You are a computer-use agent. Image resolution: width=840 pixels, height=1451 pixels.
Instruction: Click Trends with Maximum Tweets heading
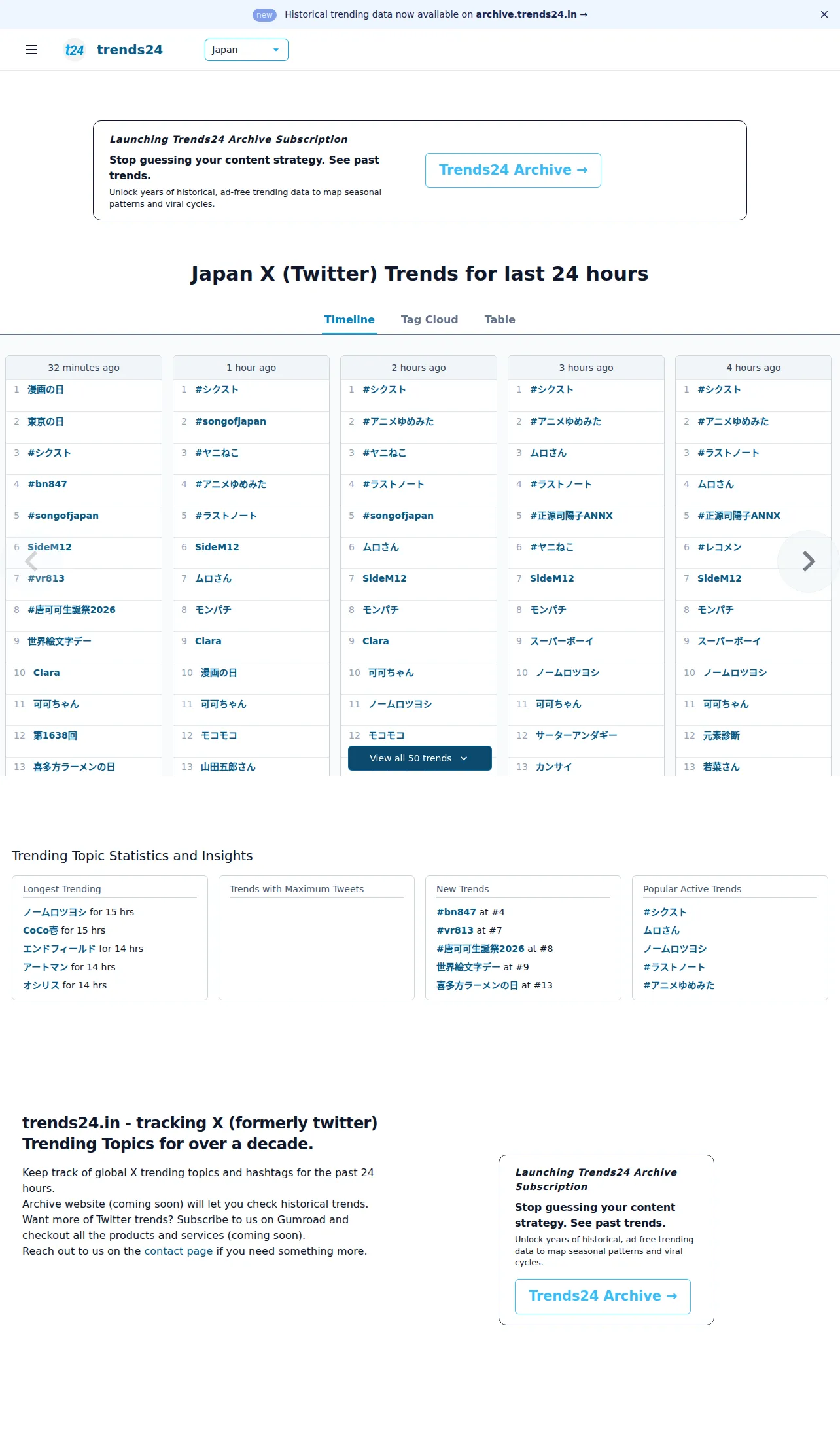point(296,889)
